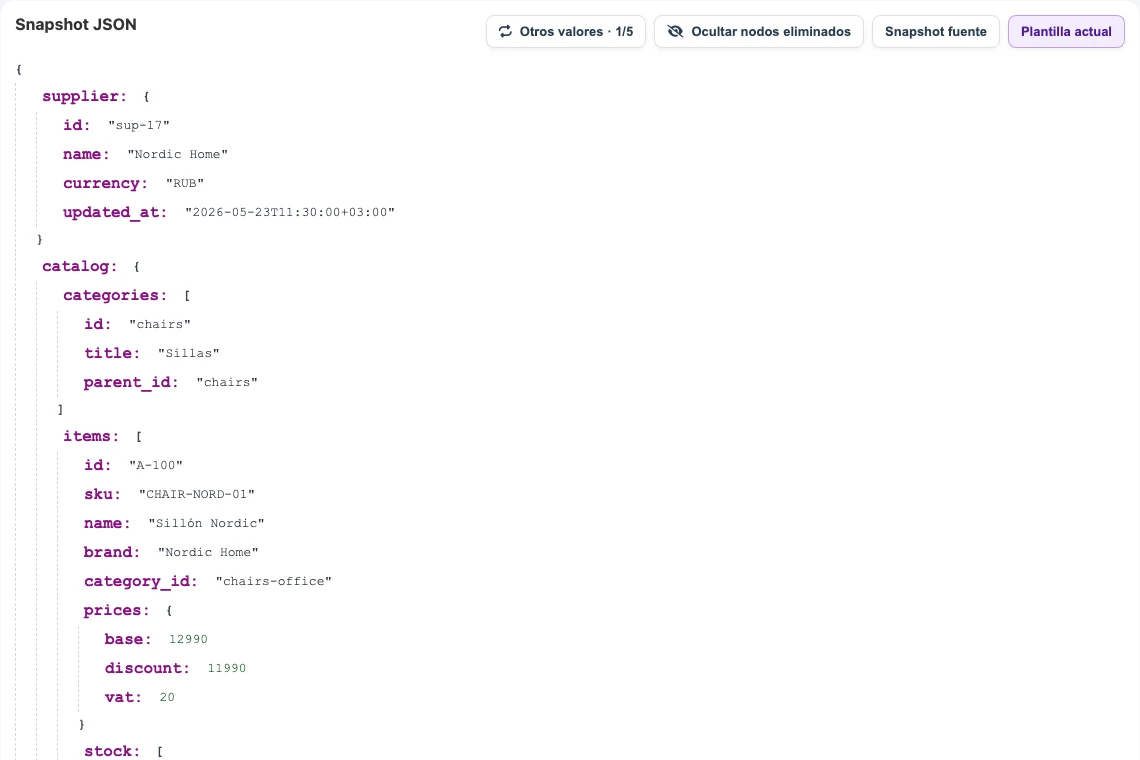This screenshot has width=1140, height=760.
Task: Collapse the items array key
Action: tap(91, 436)
